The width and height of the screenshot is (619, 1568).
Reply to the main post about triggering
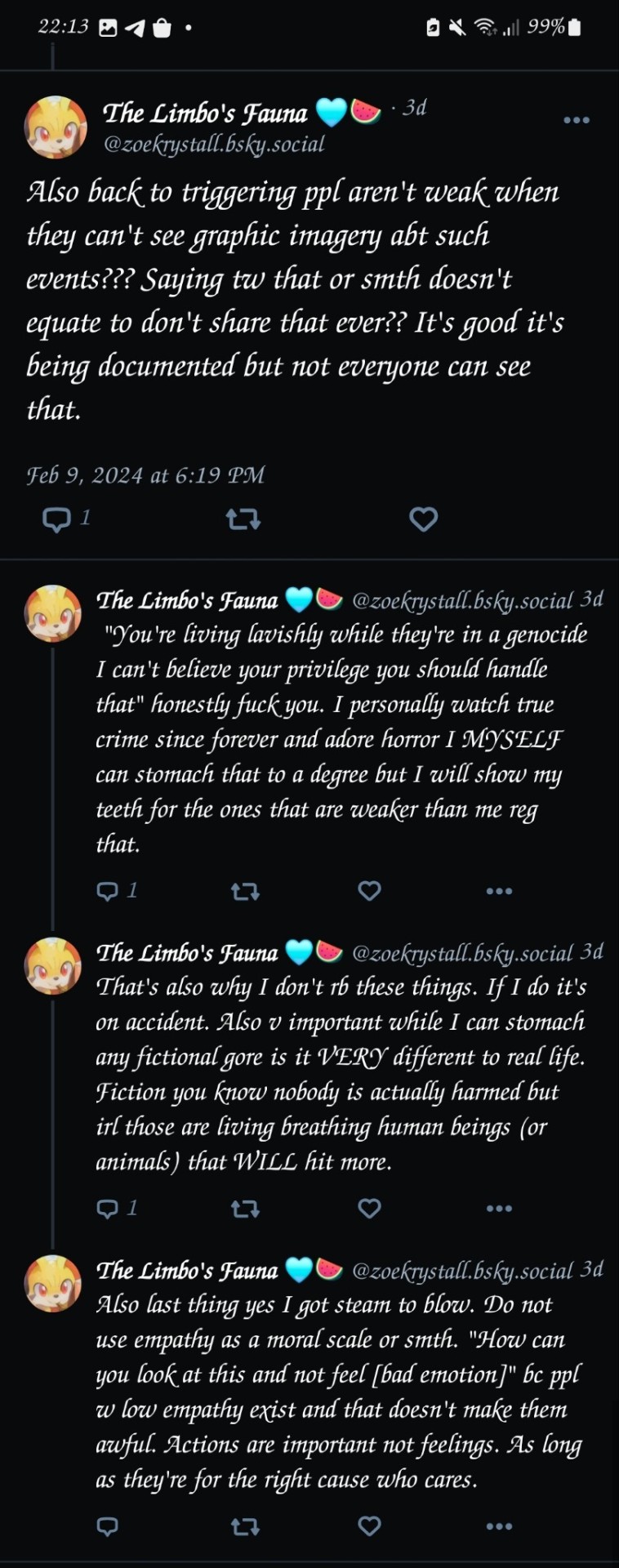click(x=57, y=519)
